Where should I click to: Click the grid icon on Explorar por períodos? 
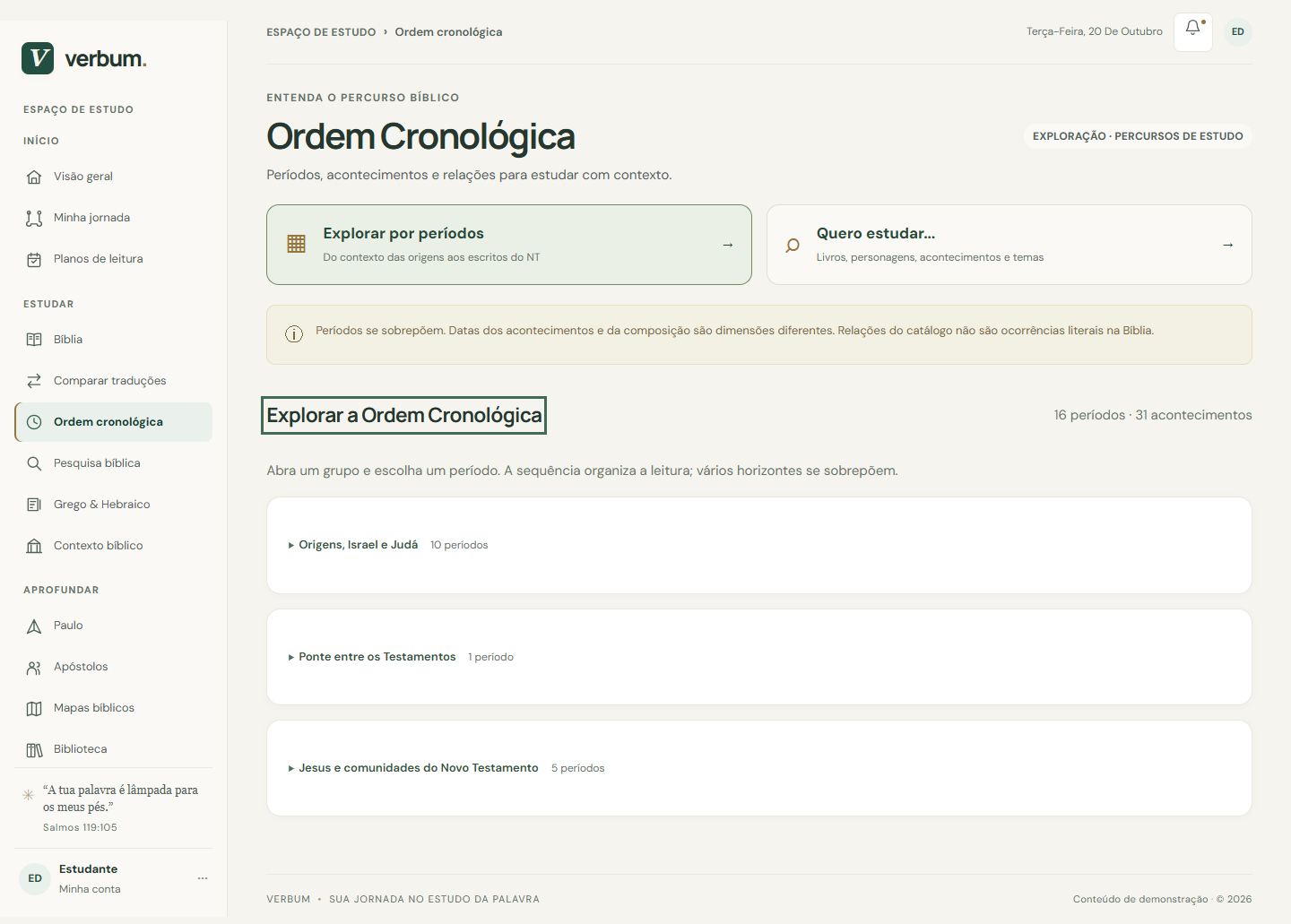(x=297, y=244)
